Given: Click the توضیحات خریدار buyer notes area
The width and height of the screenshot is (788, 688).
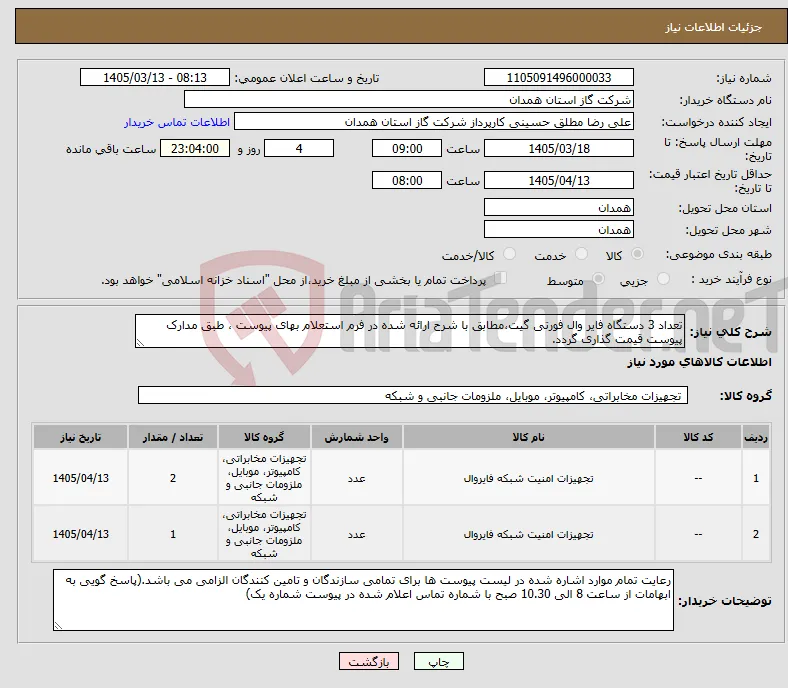Looking at the screenshot, I should click(363, 600).
